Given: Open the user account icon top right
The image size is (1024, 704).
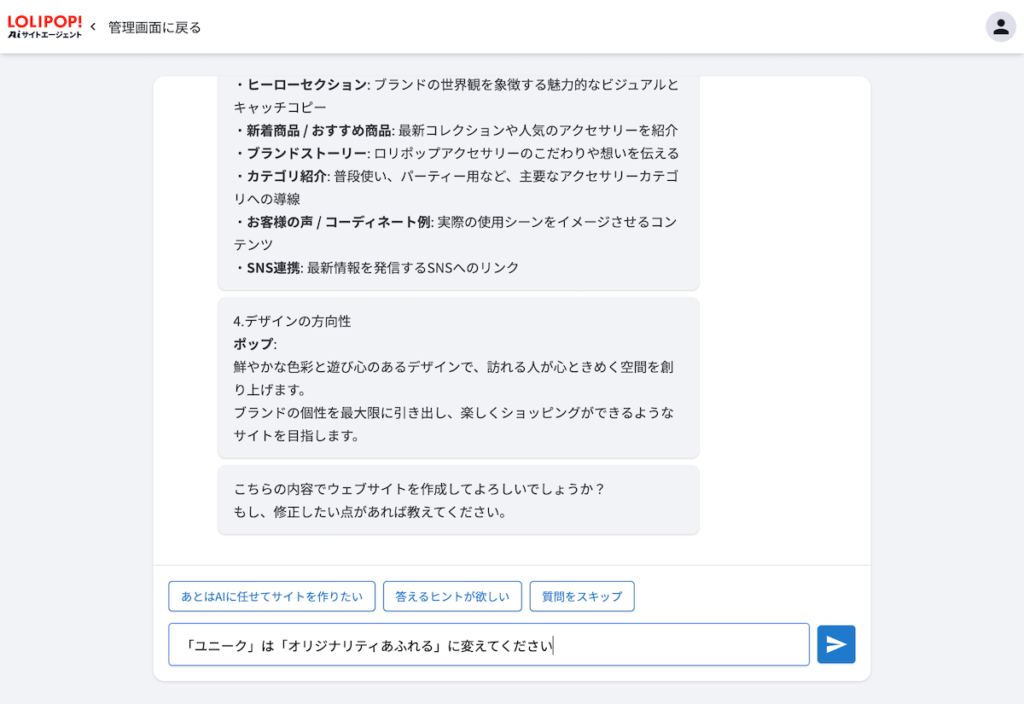Looking at the screenshot, I should tap(1001, 27).
